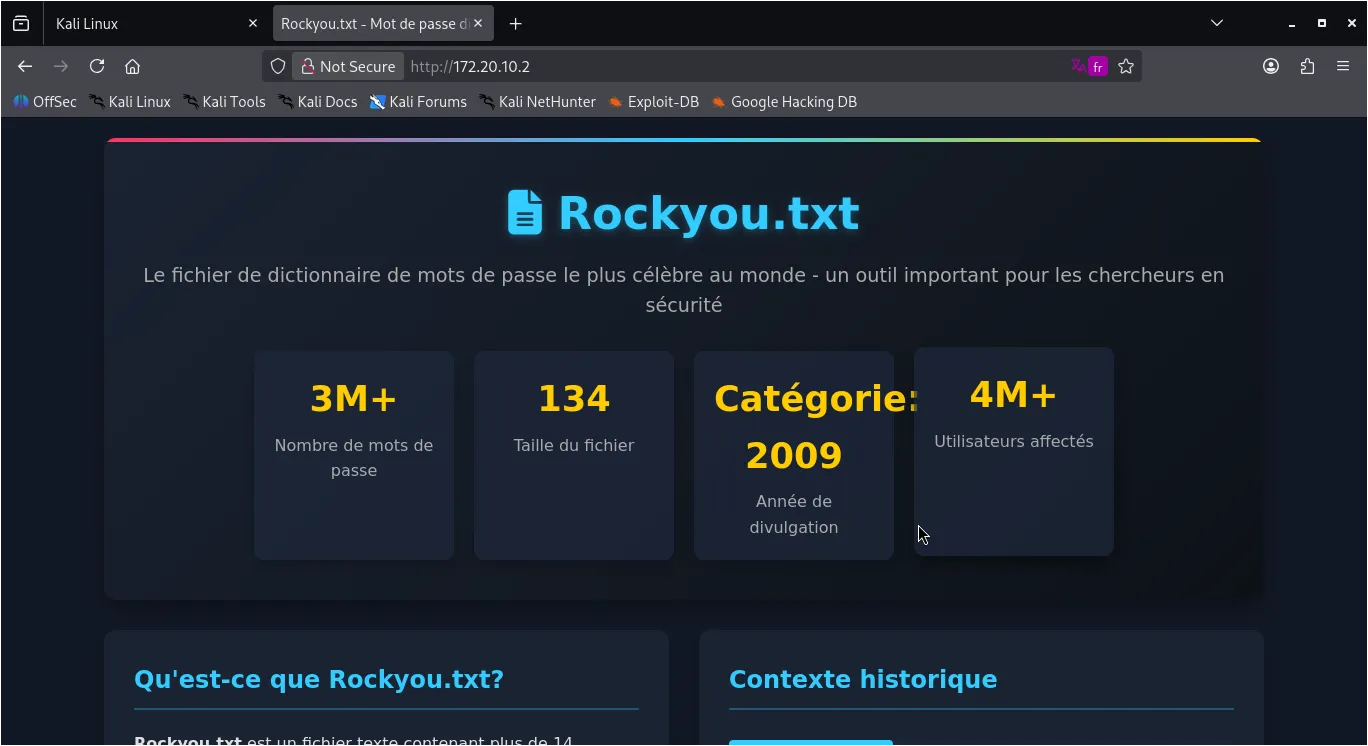
Task: Open the Firefox recent browsing button
Action: click(x=21, y=23)
